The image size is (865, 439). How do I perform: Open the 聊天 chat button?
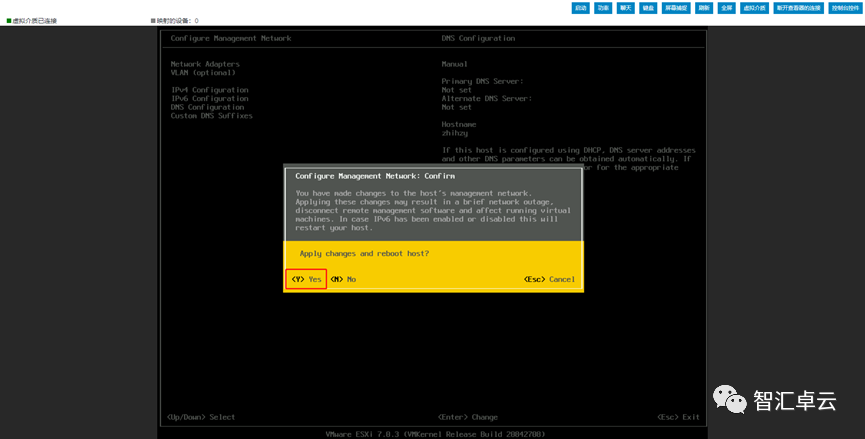tap(626, 8)
